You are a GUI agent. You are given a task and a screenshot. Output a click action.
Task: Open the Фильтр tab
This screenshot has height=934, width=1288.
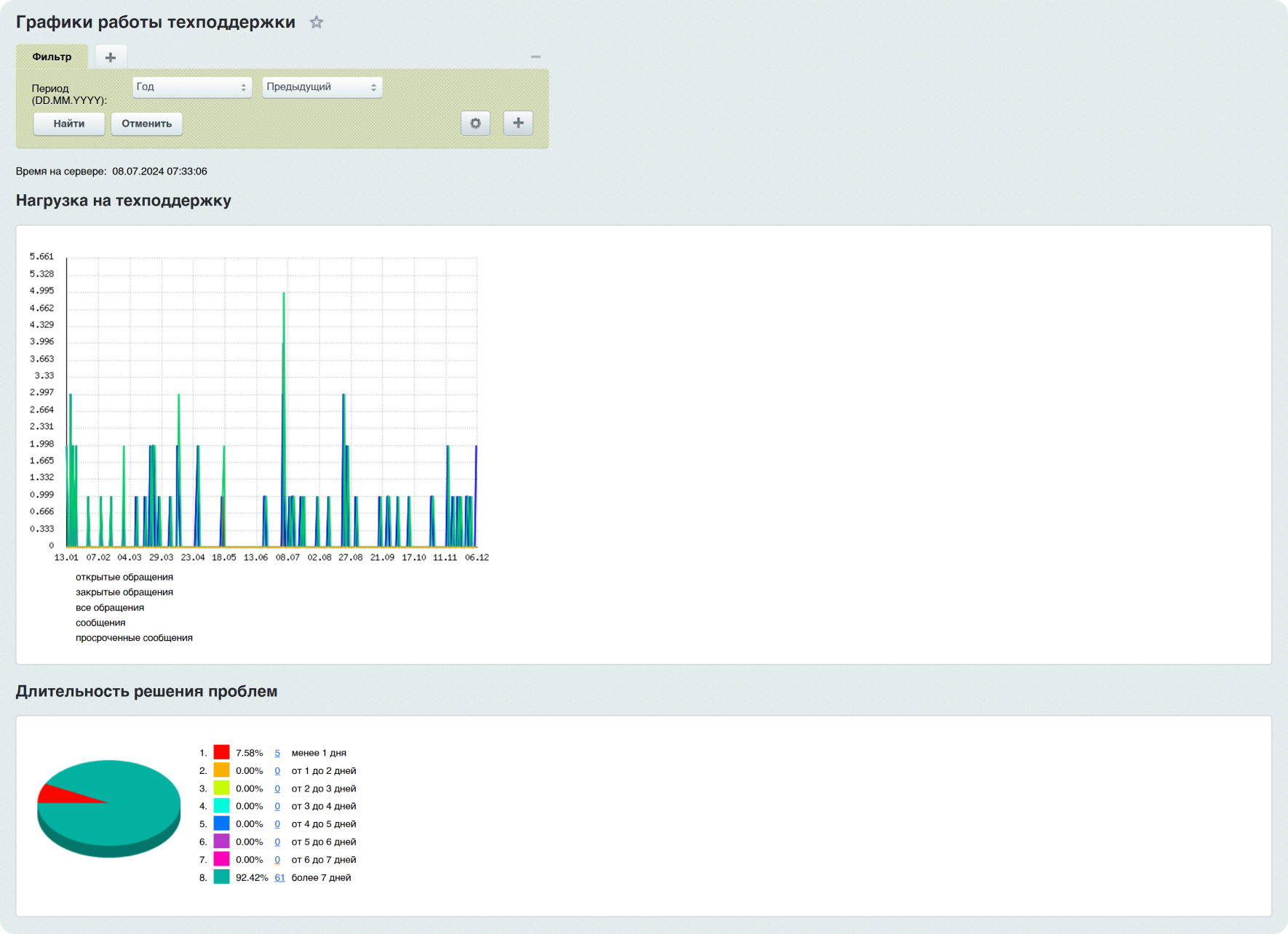52,57
